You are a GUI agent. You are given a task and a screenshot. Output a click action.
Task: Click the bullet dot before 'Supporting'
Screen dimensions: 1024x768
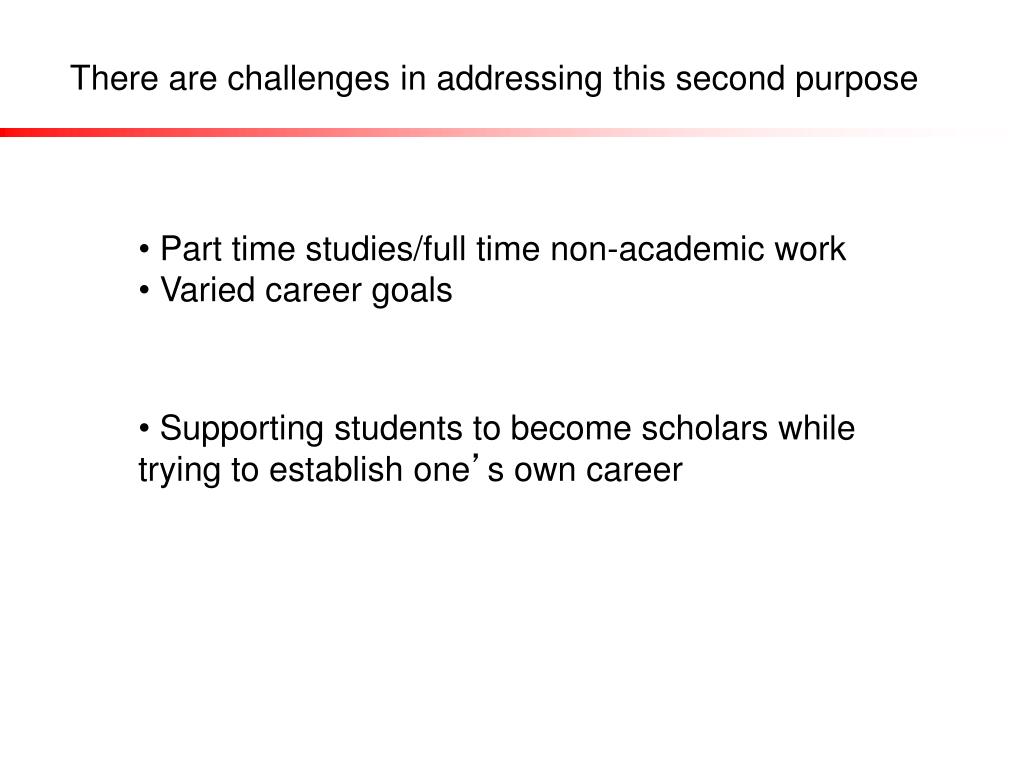[x=144, y=430]
